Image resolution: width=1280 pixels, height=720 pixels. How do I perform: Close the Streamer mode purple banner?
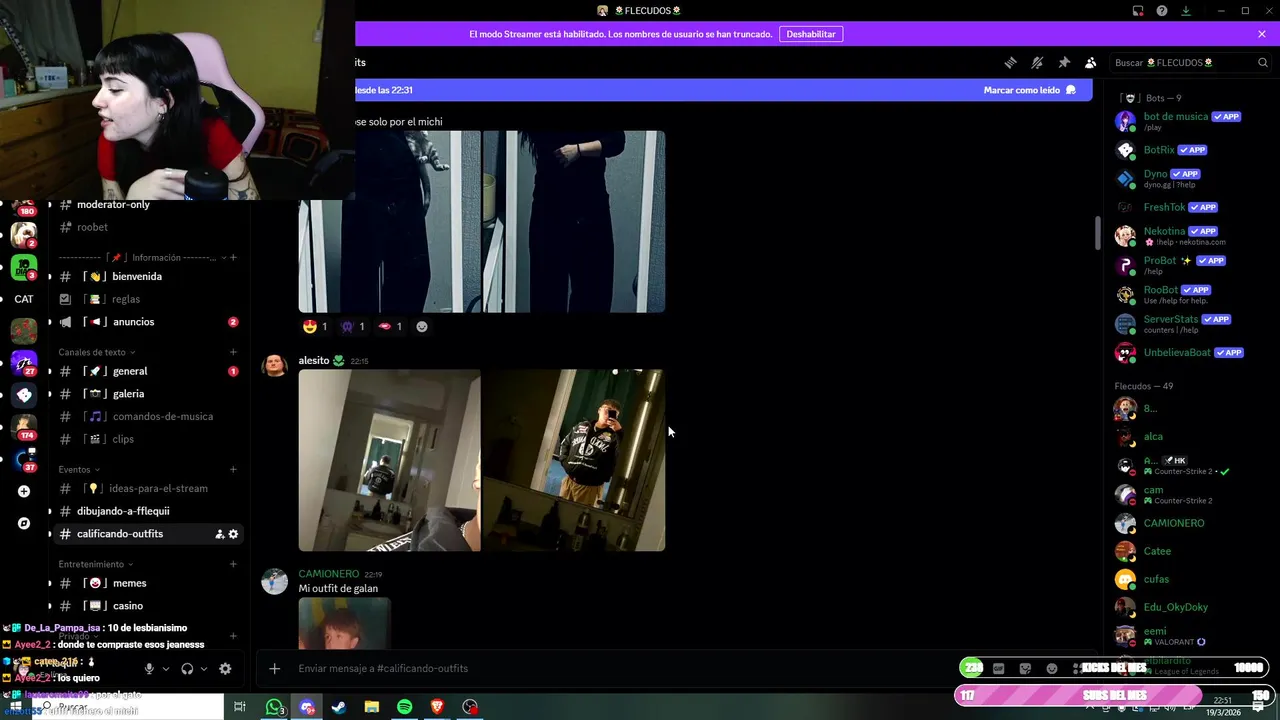pos(1262,34)
